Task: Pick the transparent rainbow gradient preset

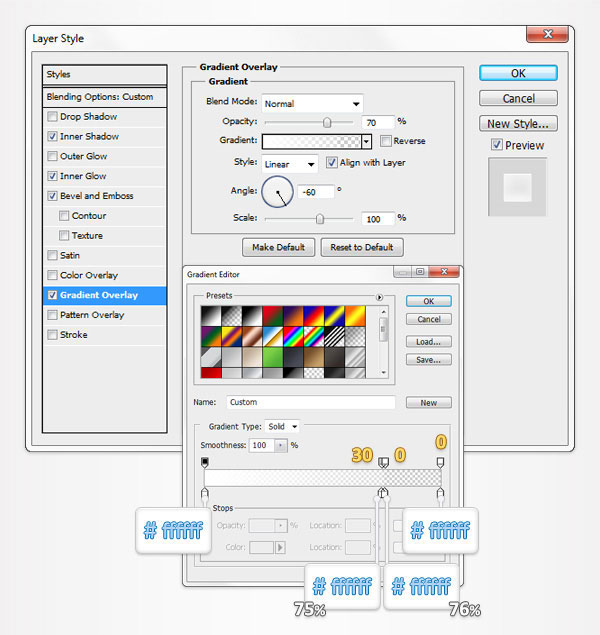Action: tap(314, 337)
